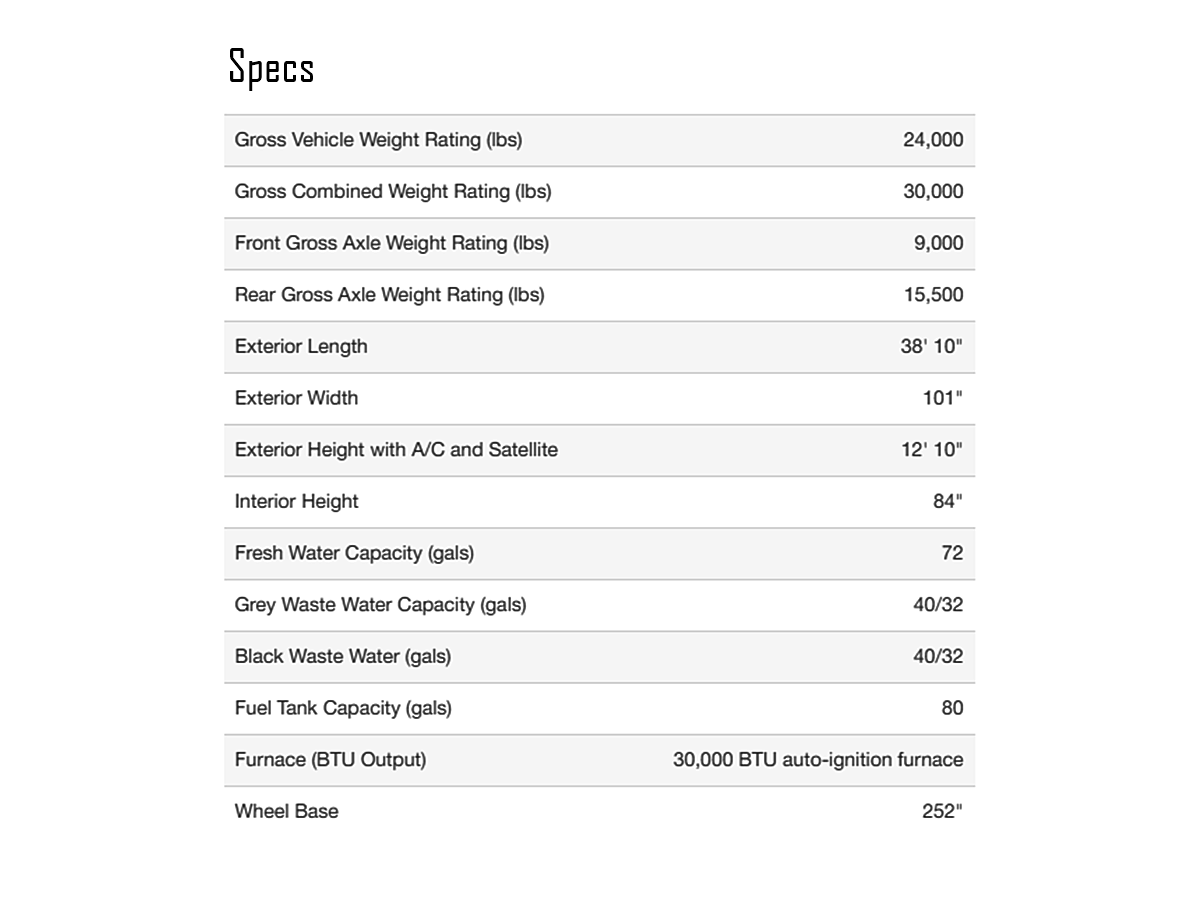Select the Front Gross Axle Weight Rating label
Image resolution: width=1200 pixels, height=900 pixels.
pyautogui.click(x=391, y=243)
